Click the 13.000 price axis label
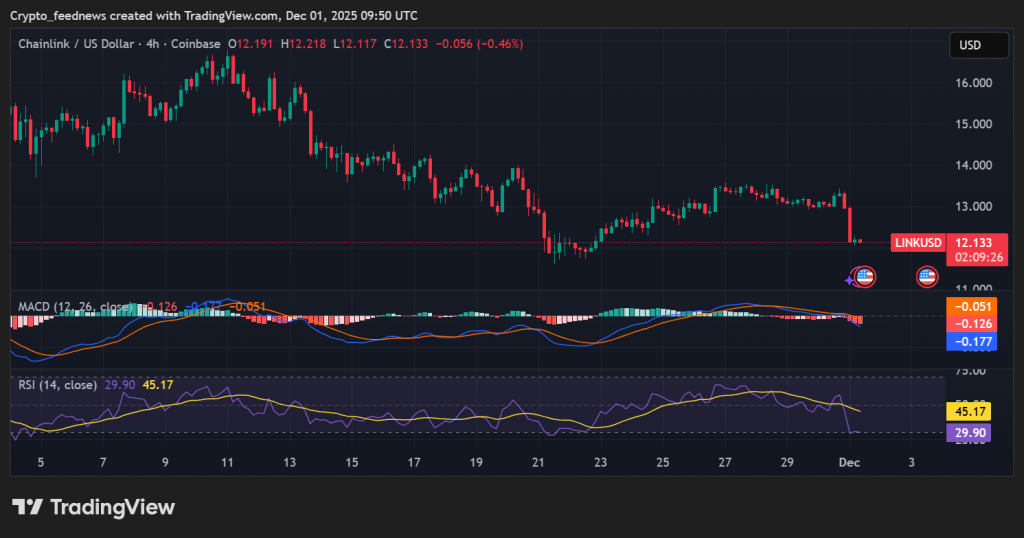Image resolution: width=1024 pixels, height=538 pixels. (974, 206)
